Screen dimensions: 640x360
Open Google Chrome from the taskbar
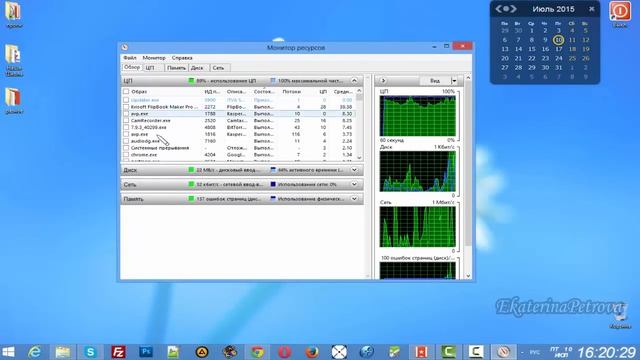(257, 352)
